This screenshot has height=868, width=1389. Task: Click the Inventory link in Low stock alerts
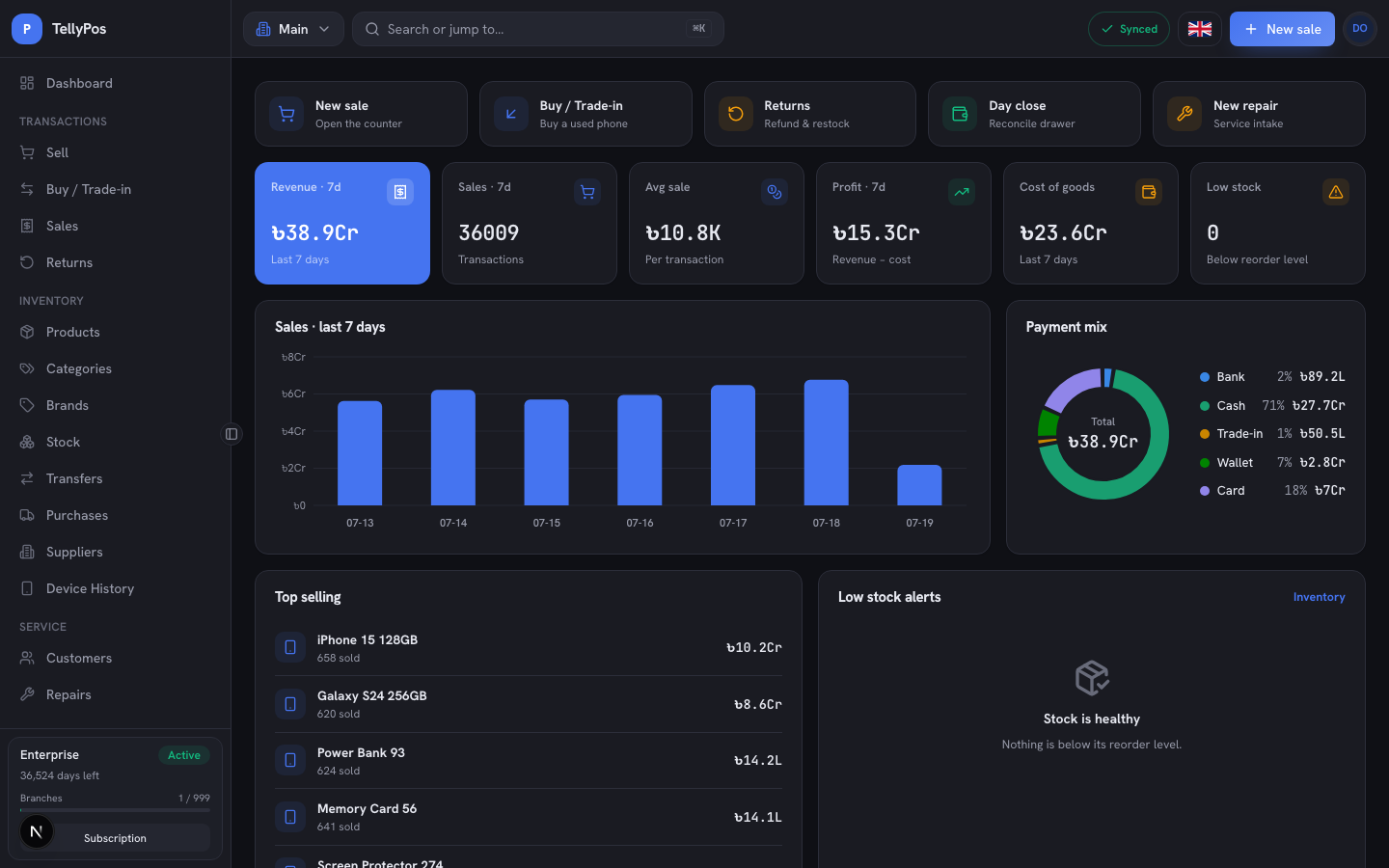(1319, 597)
